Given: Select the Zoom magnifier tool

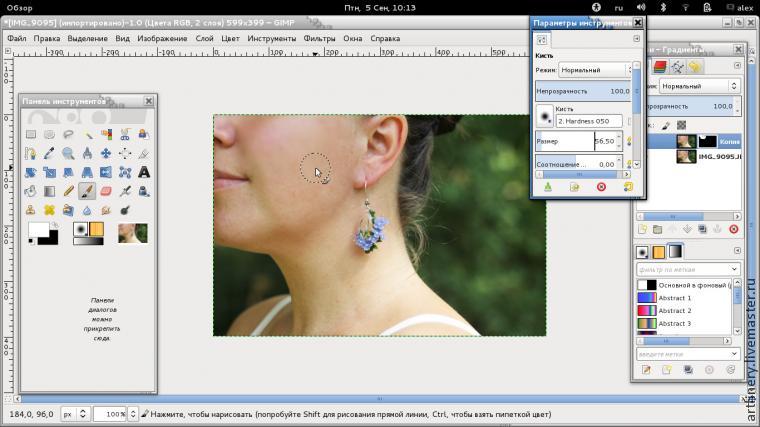Looking at the screenshot, I should (68, 153).
